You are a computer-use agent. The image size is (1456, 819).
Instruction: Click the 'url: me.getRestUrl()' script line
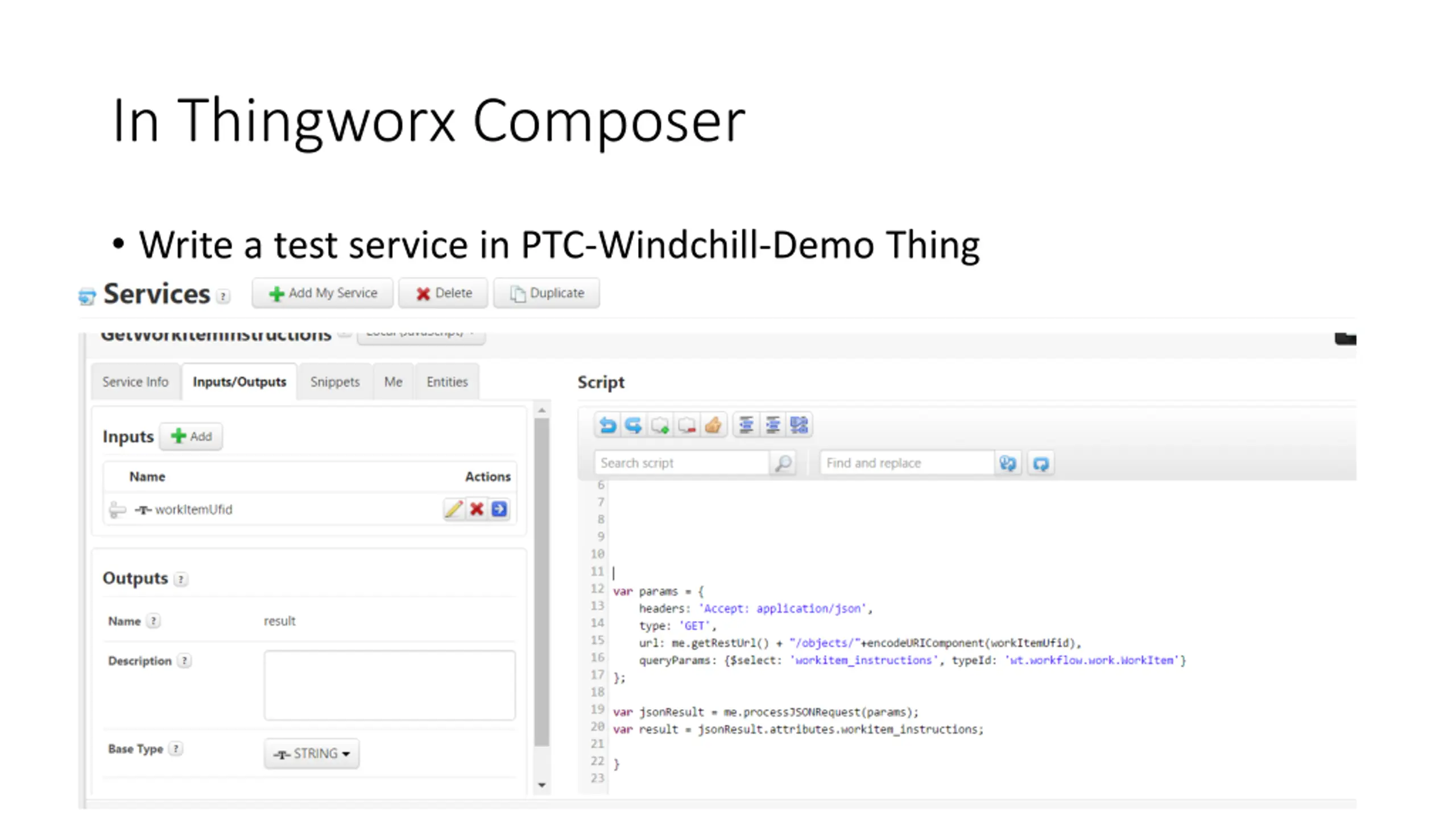point(859,643)
